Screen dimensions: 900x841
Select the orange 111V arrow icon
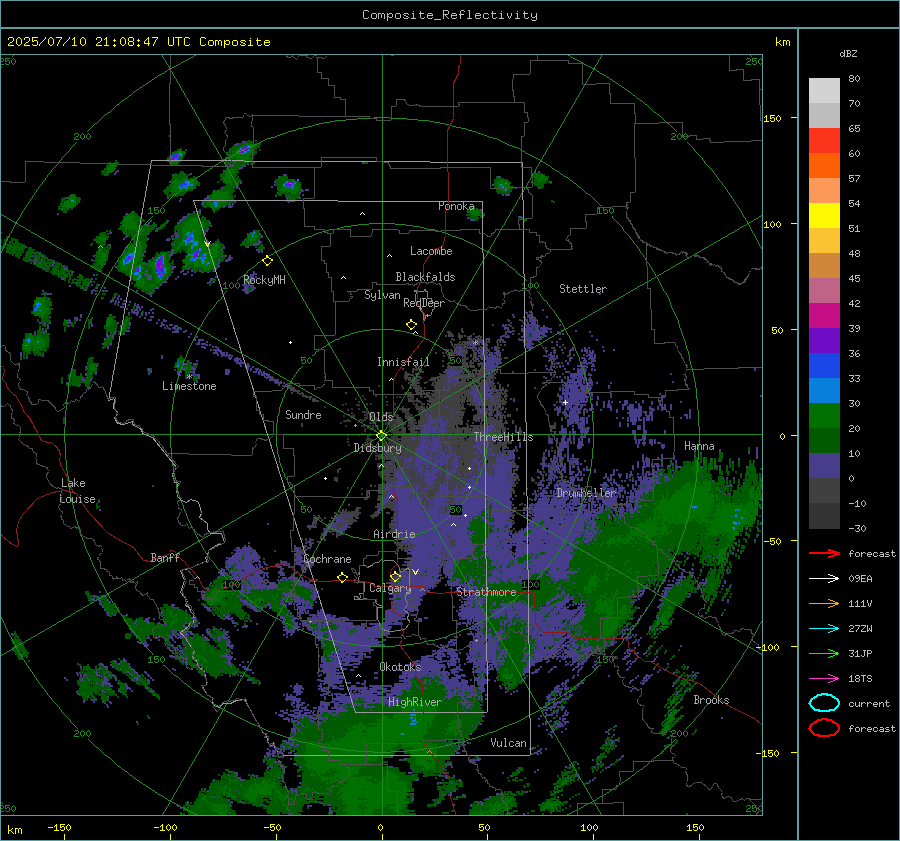(x=824, y=603)
